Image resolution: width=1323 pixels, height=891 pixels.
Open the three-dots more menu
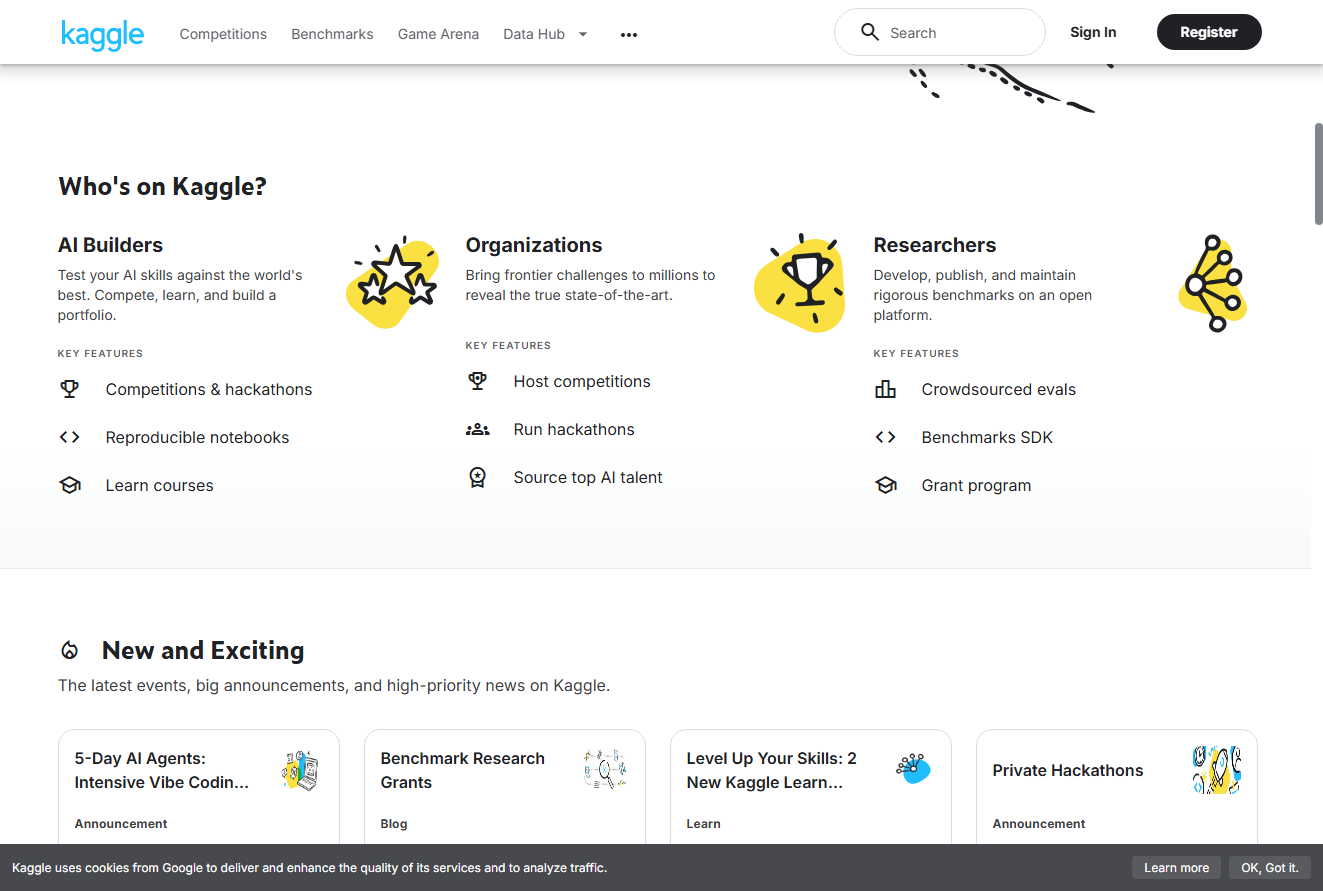pyautogui.click(x=628, y=34)
